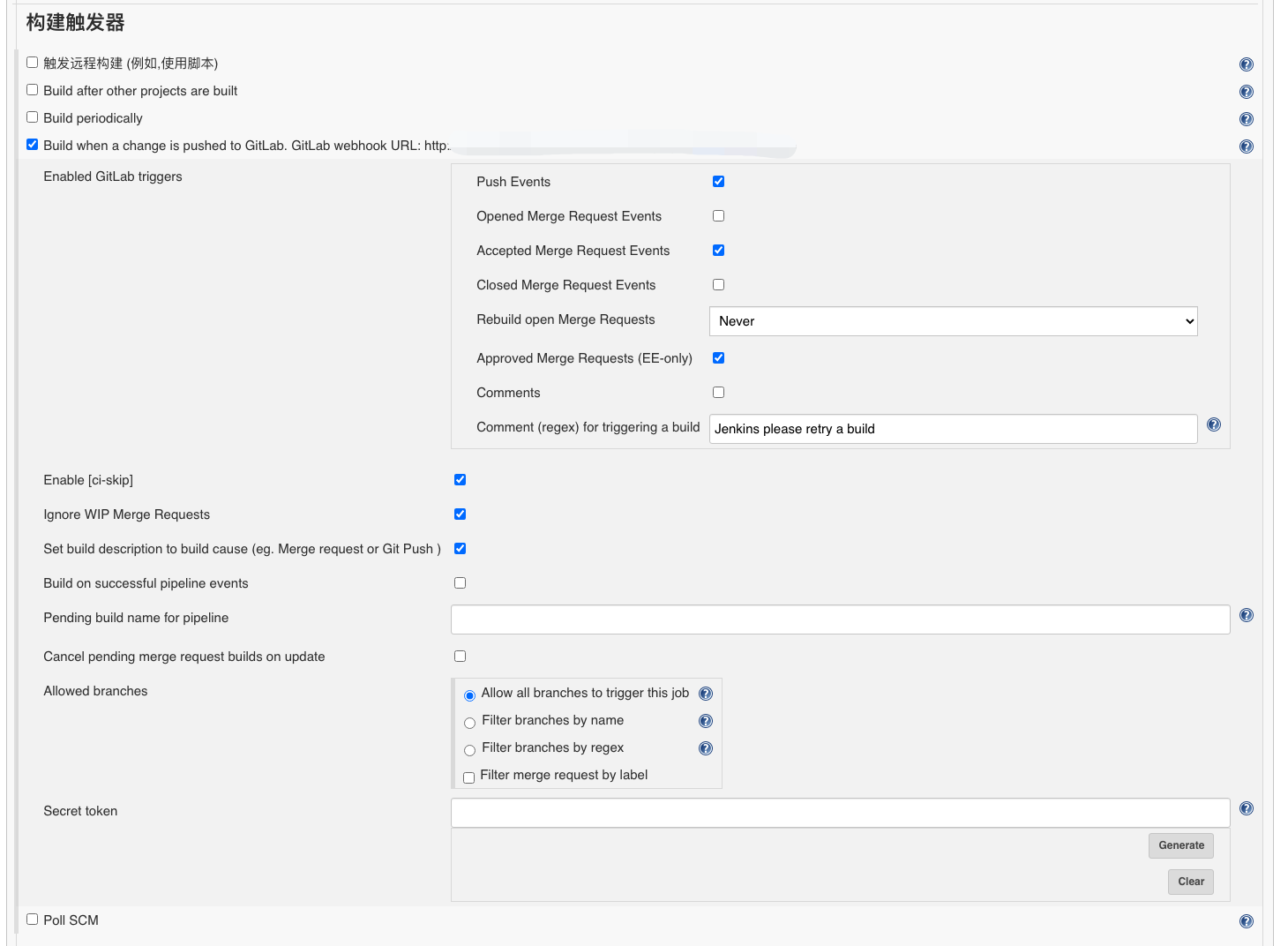
Task: Open help for Build after other projects
Action: (1246, 92)
